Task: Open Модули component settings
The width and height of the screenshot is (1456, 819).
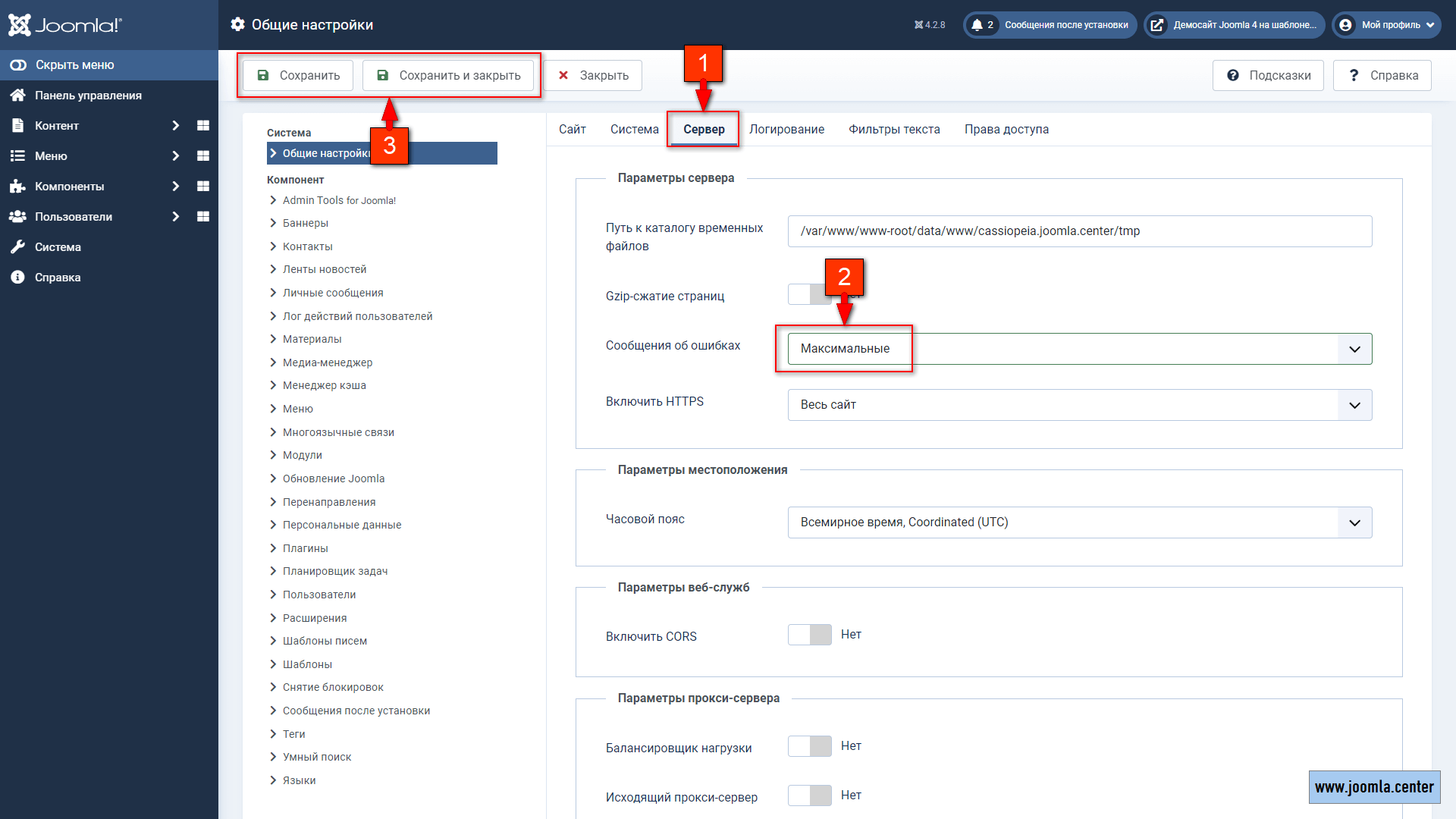Action: point(303,455)
